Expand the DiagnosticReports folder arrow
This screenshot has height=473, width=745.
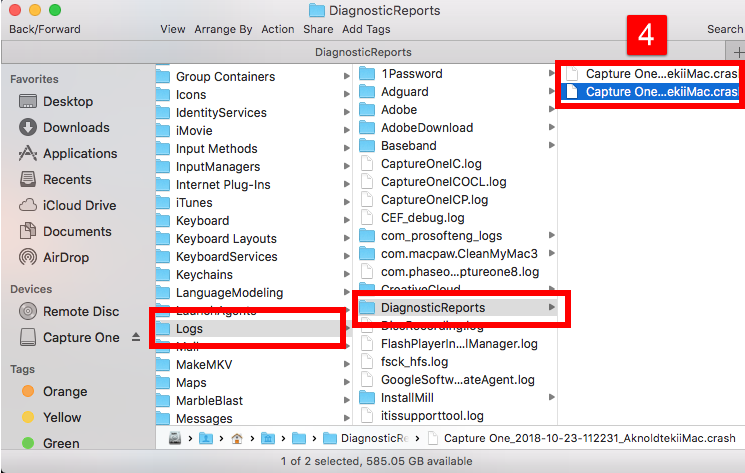551,307
